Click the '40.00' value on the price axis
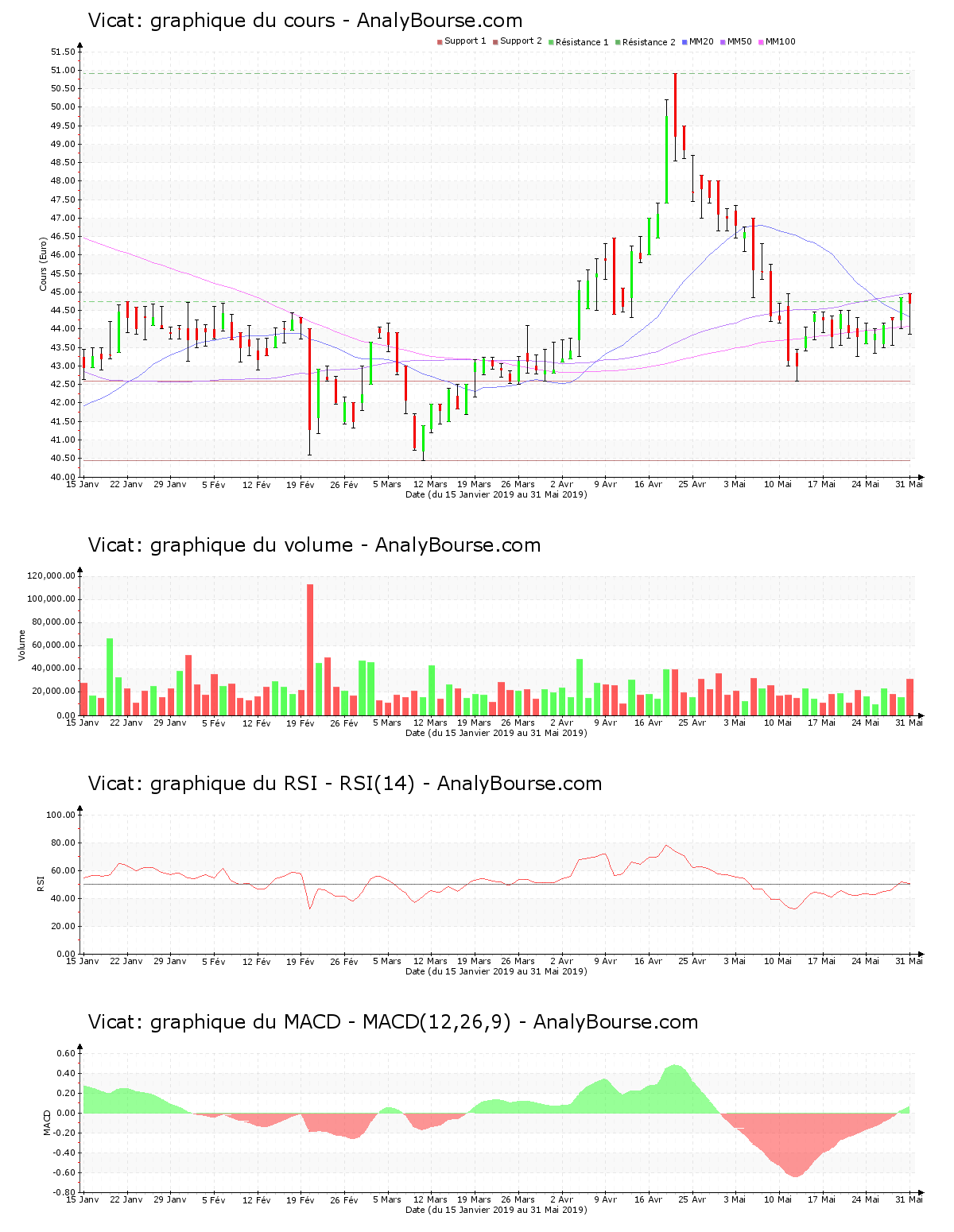954x1232 pixels. (63, 477)
